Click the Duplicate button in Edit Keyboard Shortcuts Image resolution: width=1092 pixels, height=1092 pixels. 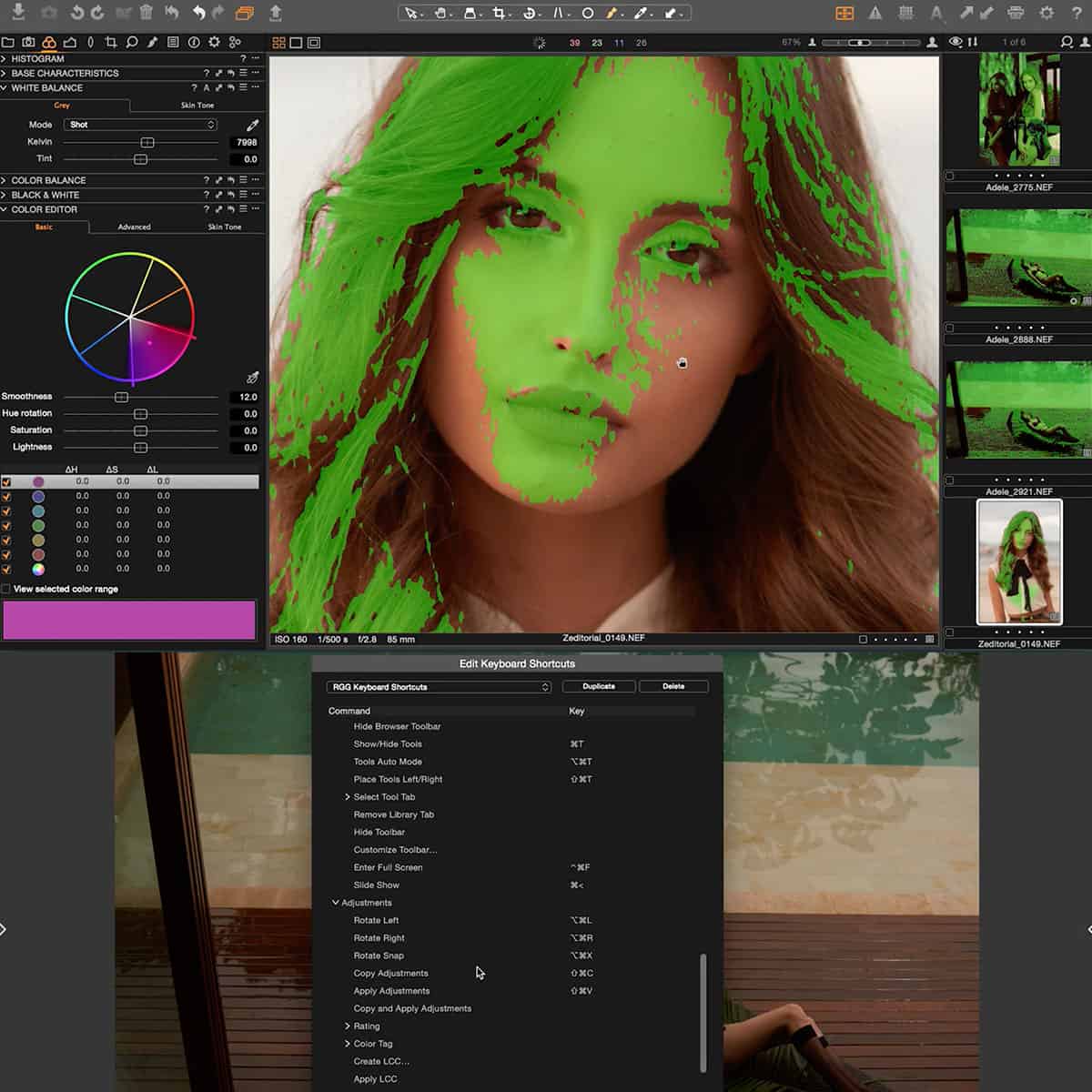click(x=599, y=686)
